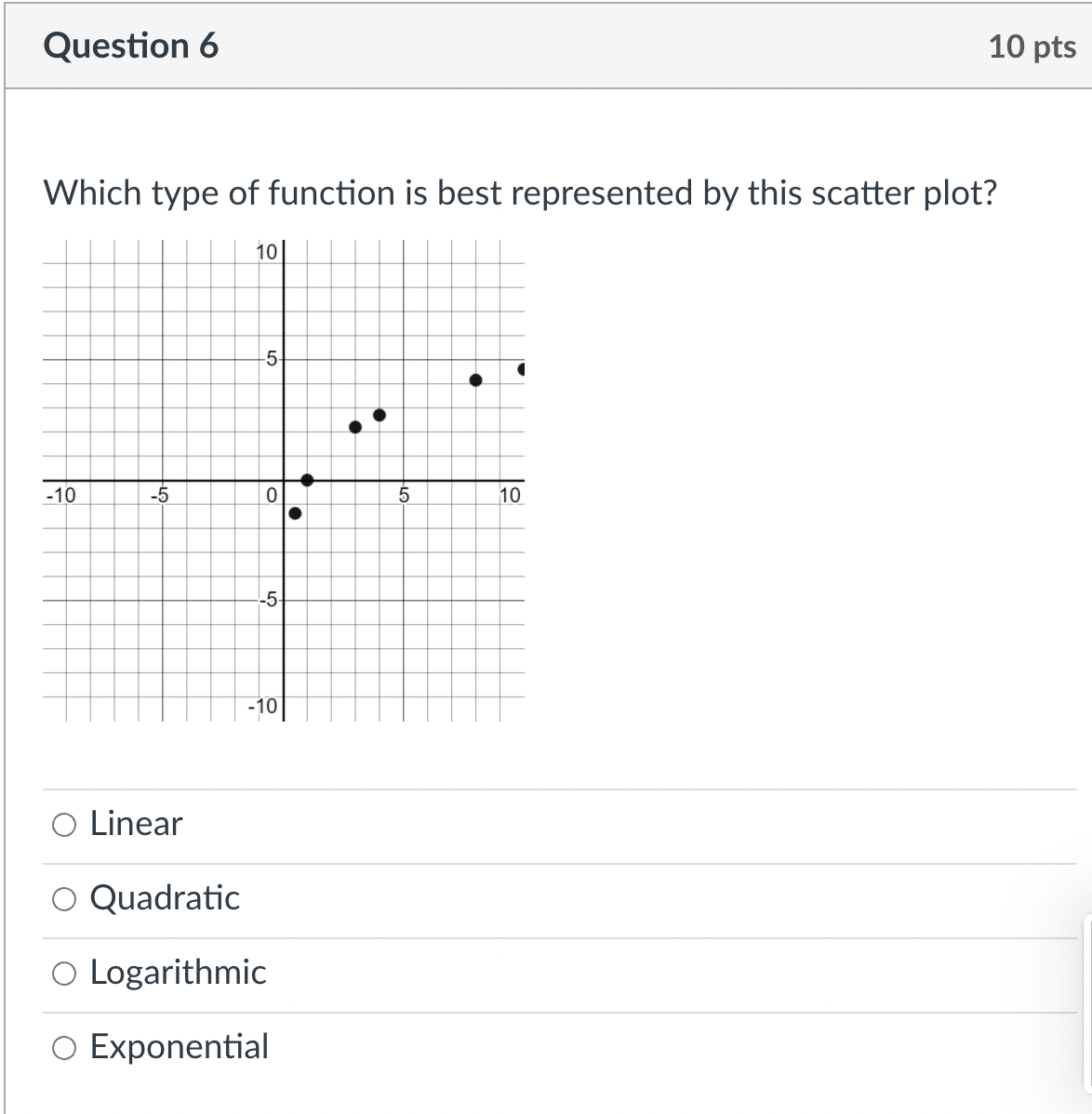The height and width of the screenshot is (1114, 1092).
Task: Select the Quadratic radio button
Action: pyautogui.click(x=63, y=898)
